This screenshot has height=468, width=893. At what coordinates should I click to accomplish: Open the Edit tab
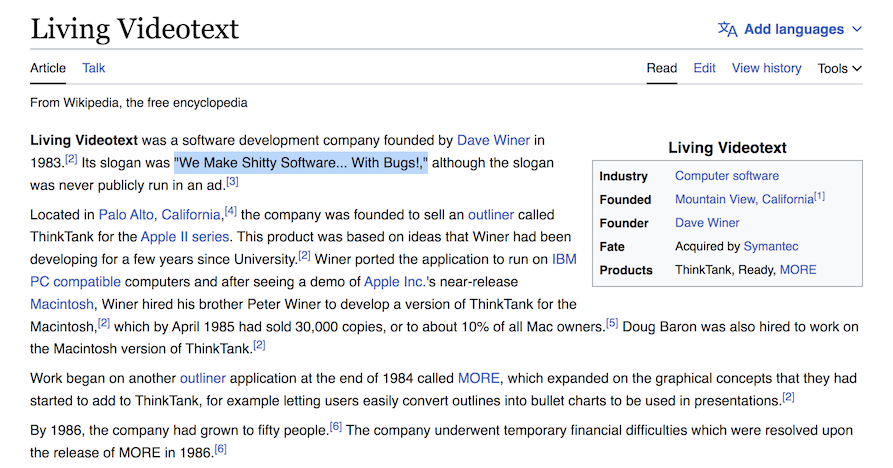pyautogui.click(x=704, y=68)
